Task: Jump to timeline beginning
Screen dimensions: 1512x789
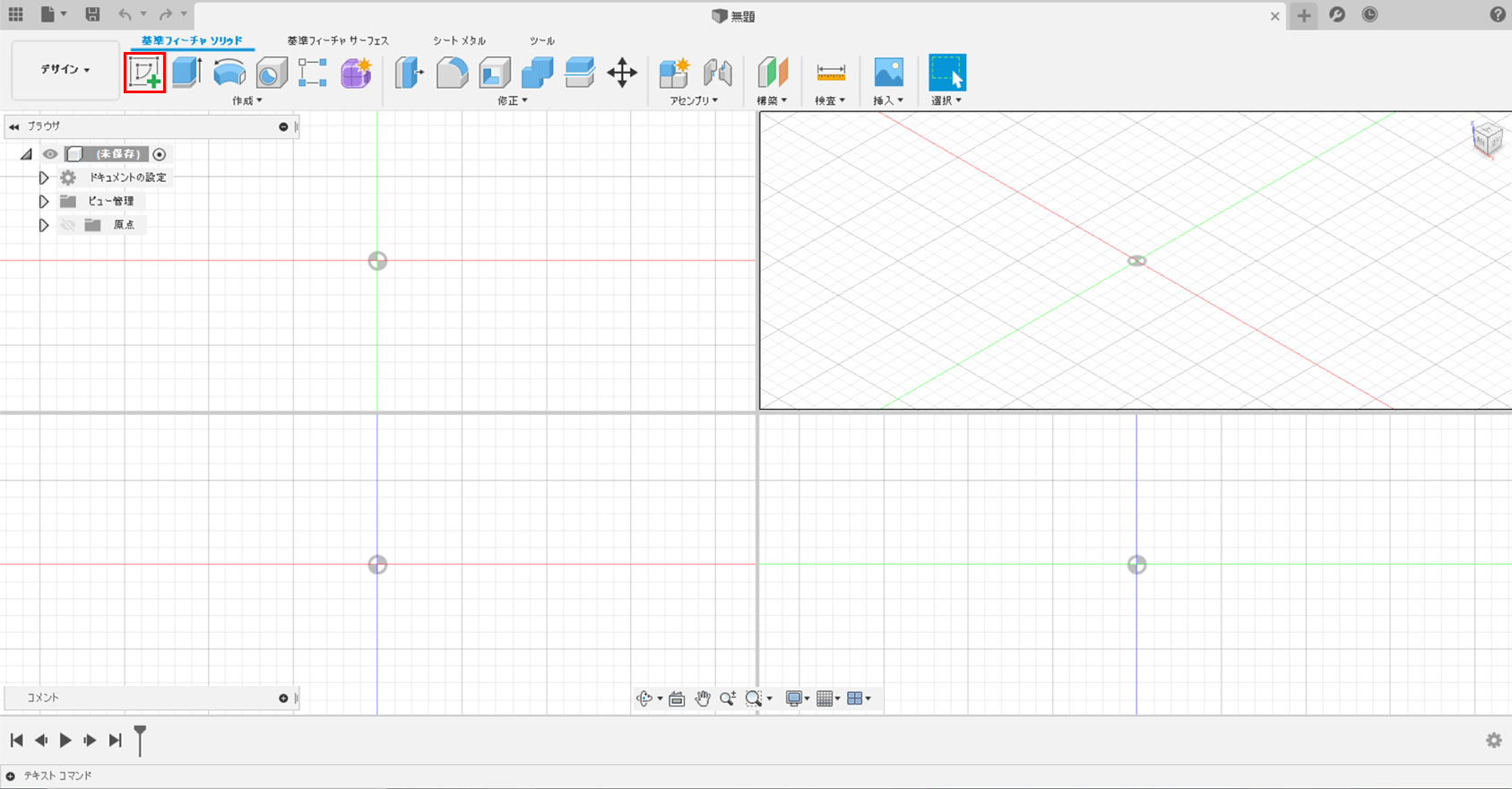Action: click(16, 741)
